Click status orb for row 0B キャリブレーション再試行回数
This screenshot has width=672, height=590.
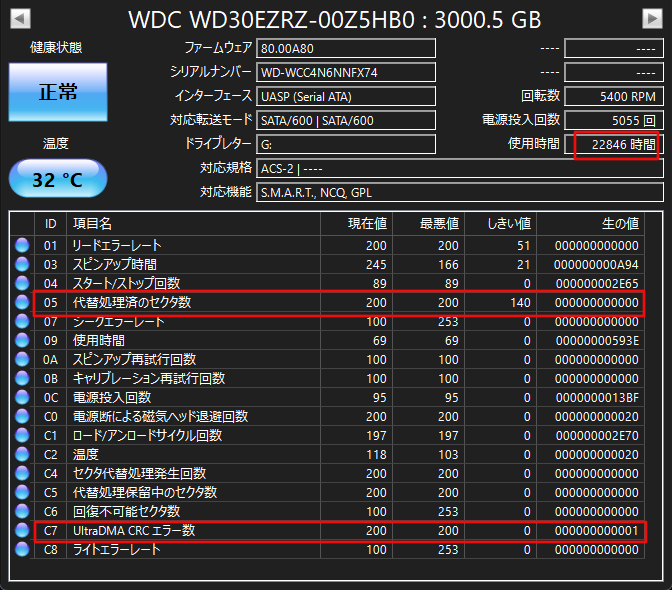pos(22,378)
